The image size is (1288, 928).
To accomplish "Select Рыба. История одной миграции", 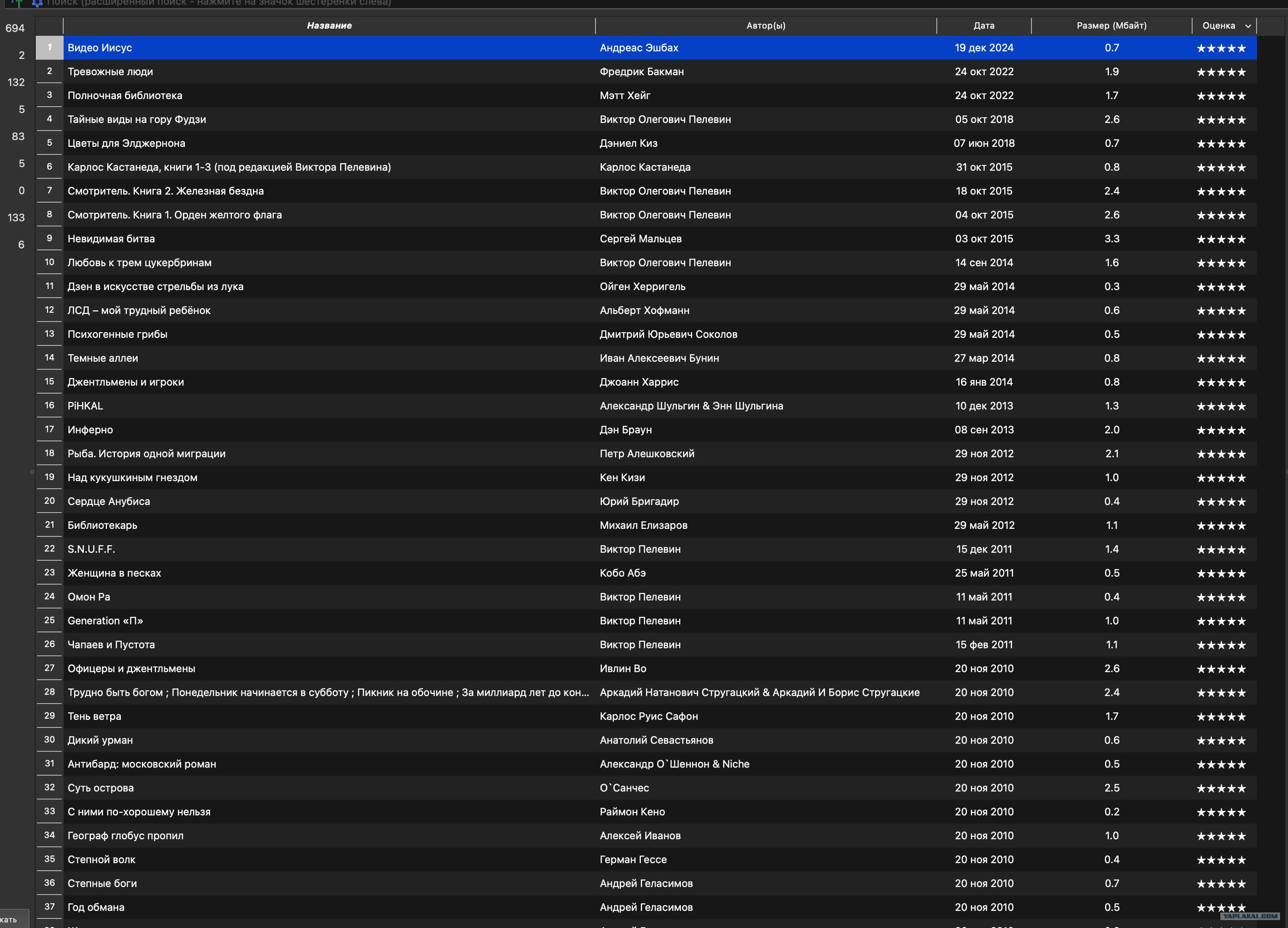I will click(146, 454).
